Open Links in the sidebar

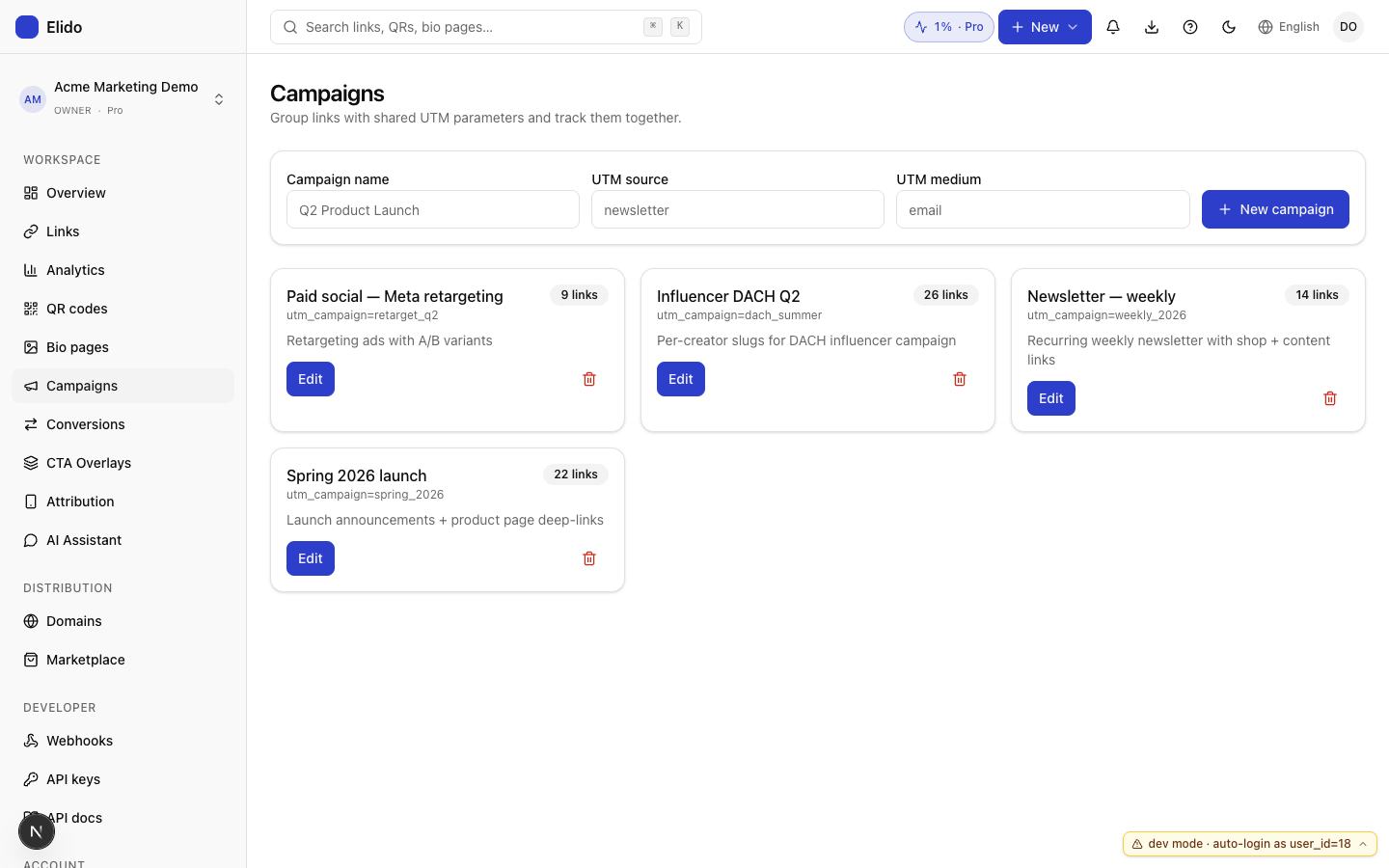[123, 231]
